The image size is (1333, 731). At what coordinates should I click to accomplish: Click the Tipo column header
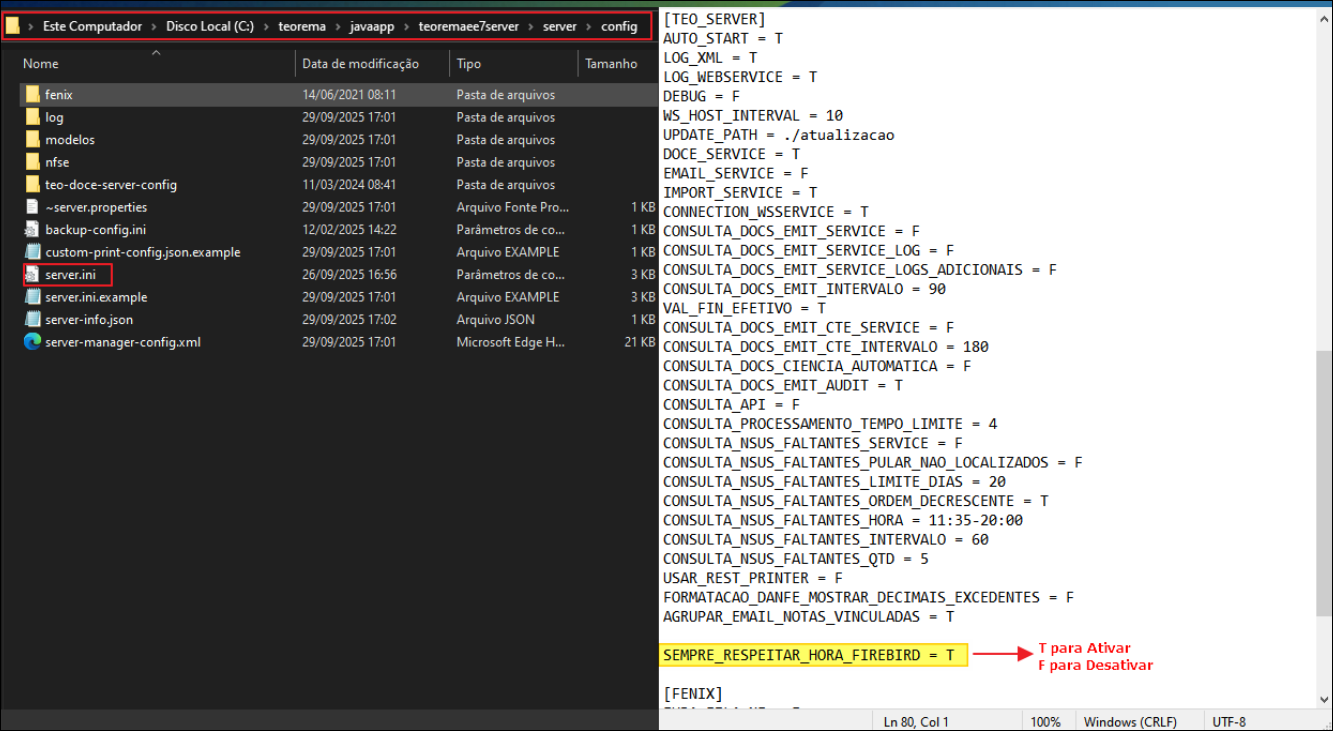click(469, 64)
